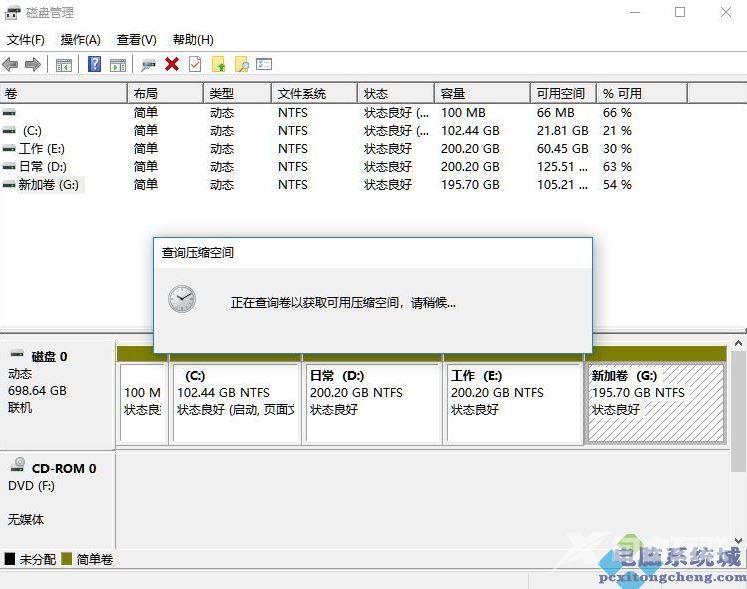Click the olive 简单卷 legend swatch

point(67,559)
